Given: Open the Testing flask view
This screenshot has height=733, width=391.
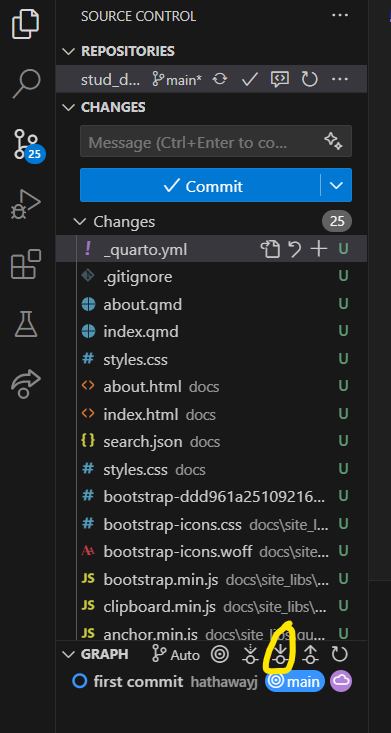Looking at the screenshot, I should tap(26, 324).
